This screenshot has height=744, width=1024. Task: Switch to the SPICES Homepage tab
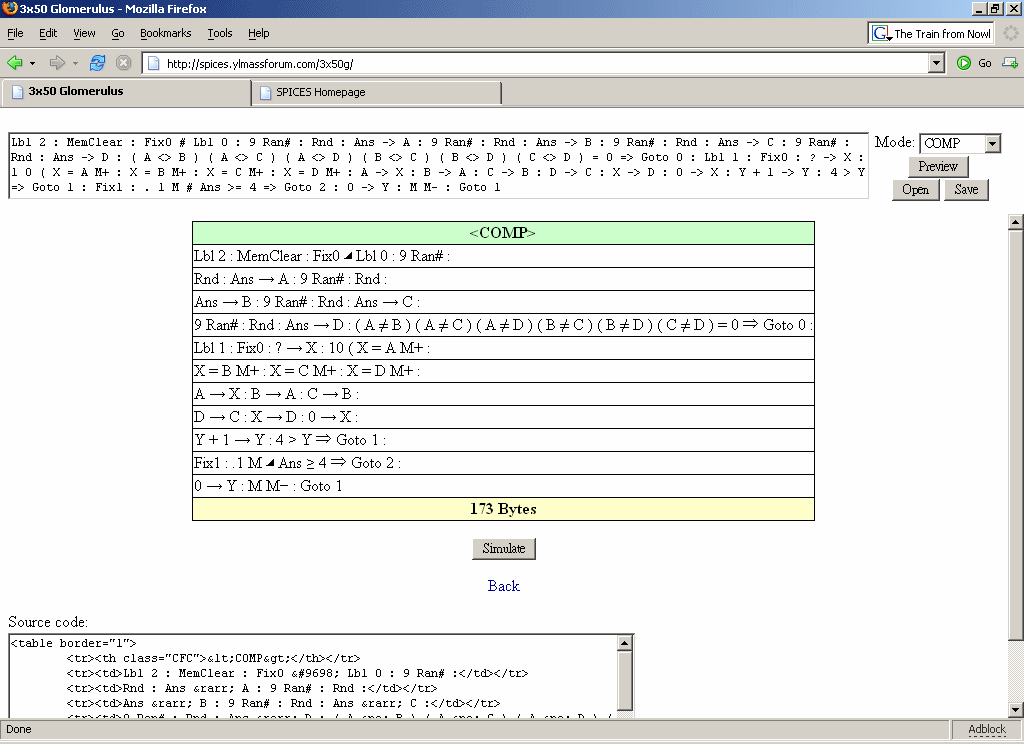(376, 92)
